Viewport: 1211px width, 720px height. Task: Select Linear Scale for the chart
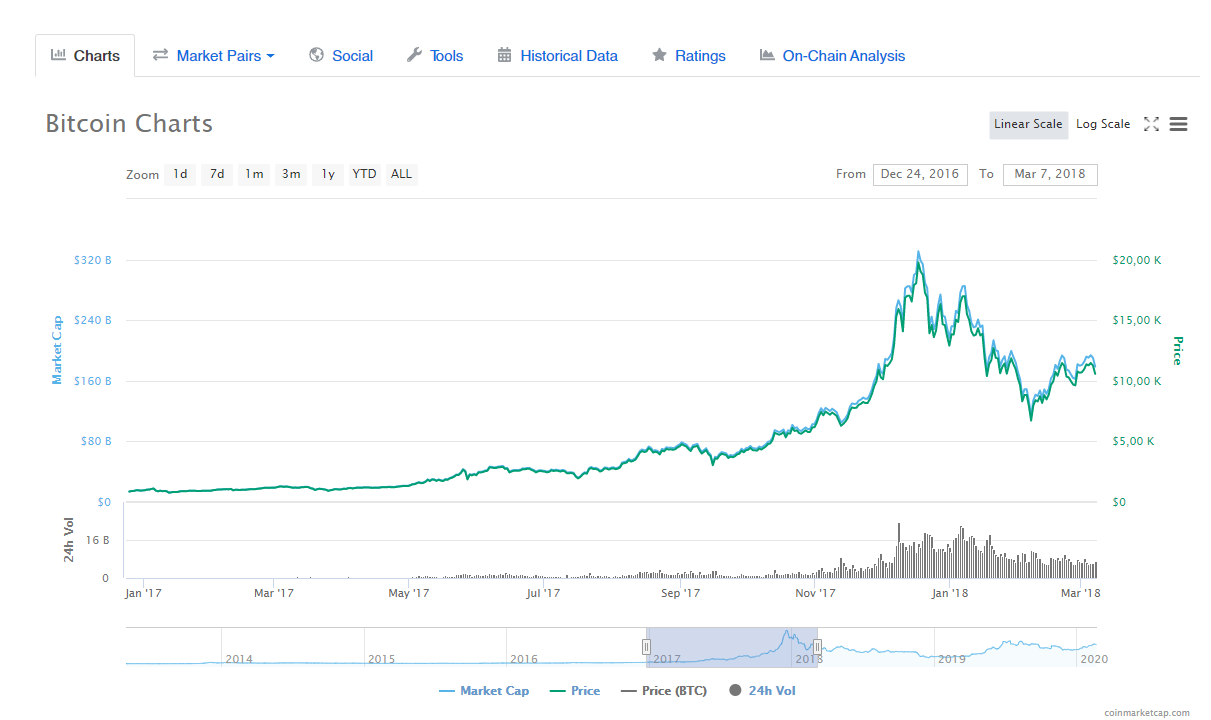coord(1028,124)
